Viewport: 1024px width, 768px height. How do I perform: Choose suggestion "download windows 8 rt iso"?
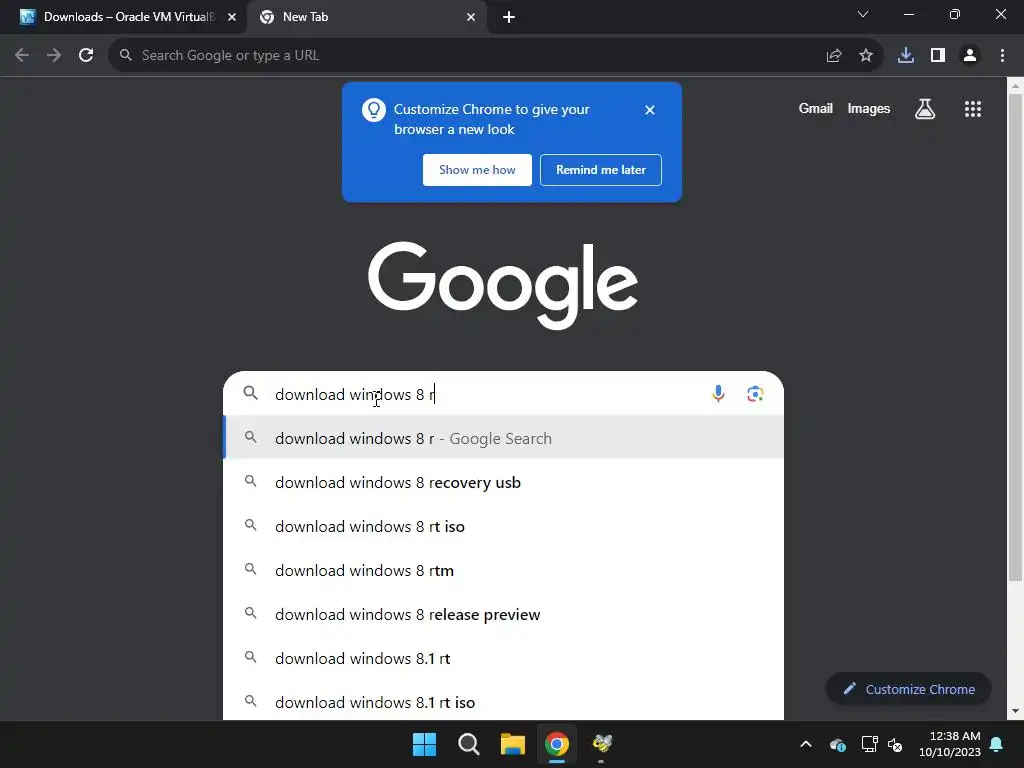(504, 526)
